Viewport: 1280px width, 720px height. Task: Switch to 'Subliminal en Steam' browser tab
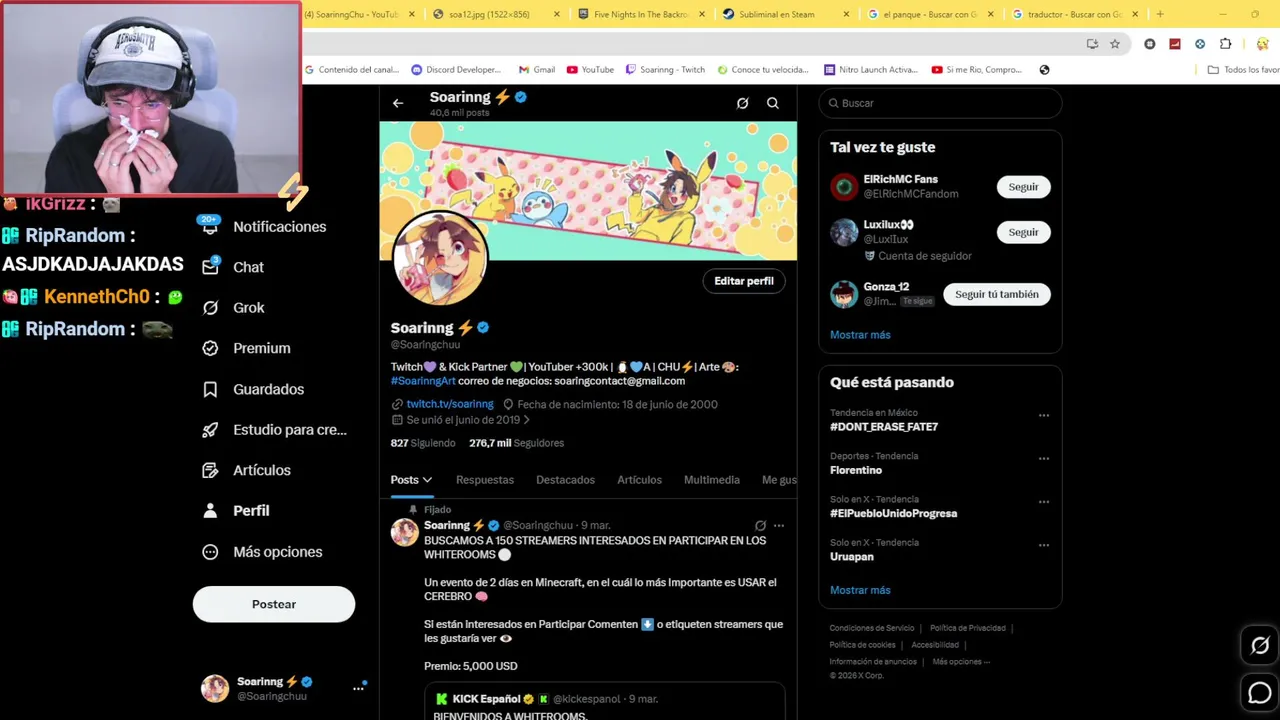785,14
